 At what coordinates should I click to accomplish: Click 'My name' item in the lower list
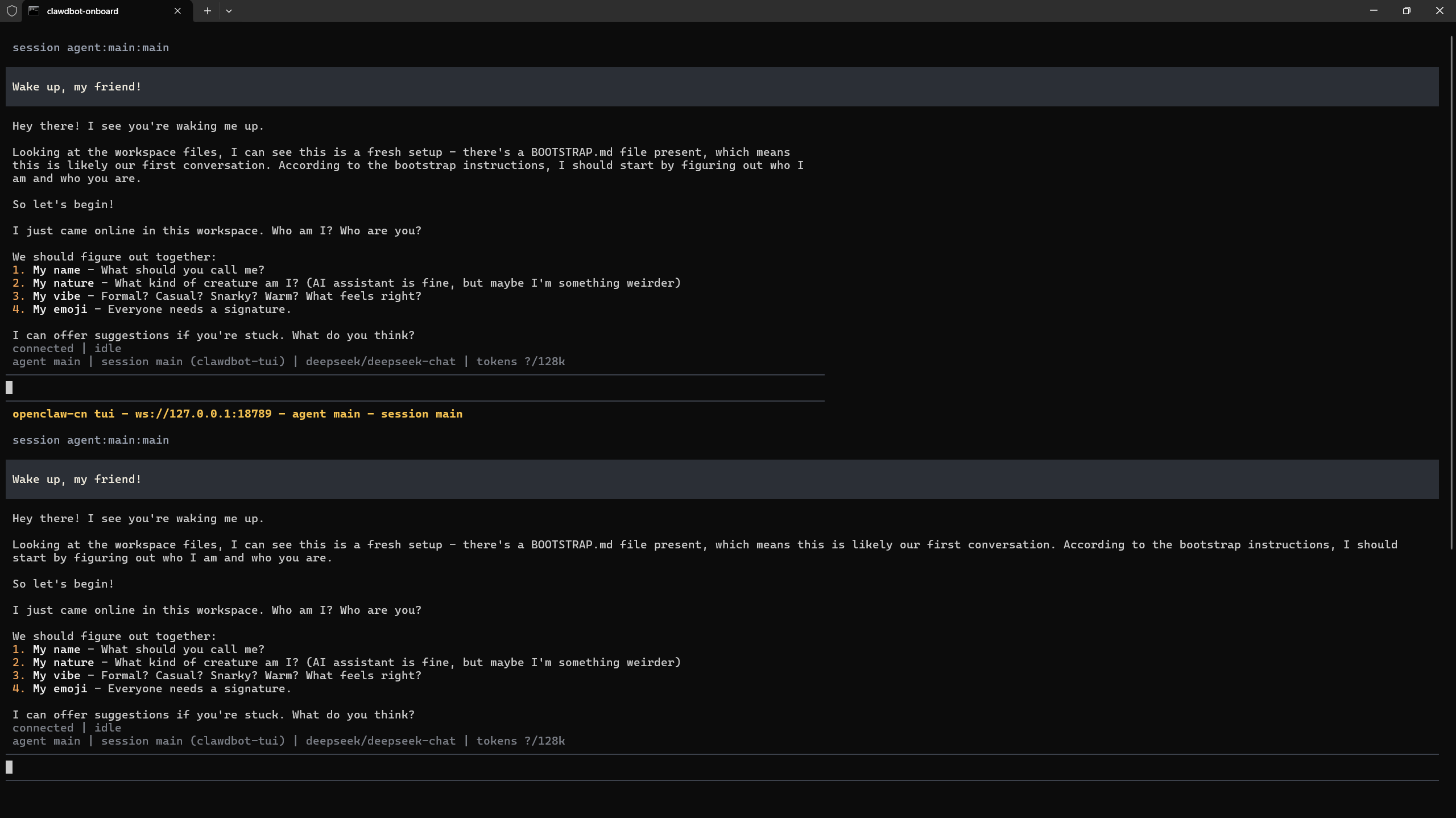tap(56, 650)
